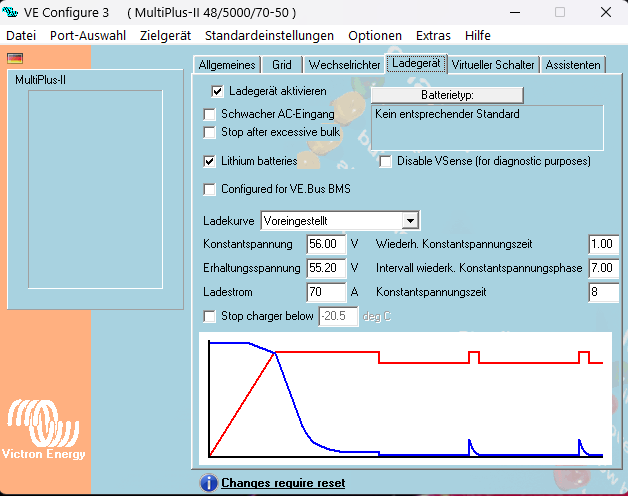Screen dimensions: 628x496
Task: Minimize the VE Configure window
Action: click(x=515, y=12)
